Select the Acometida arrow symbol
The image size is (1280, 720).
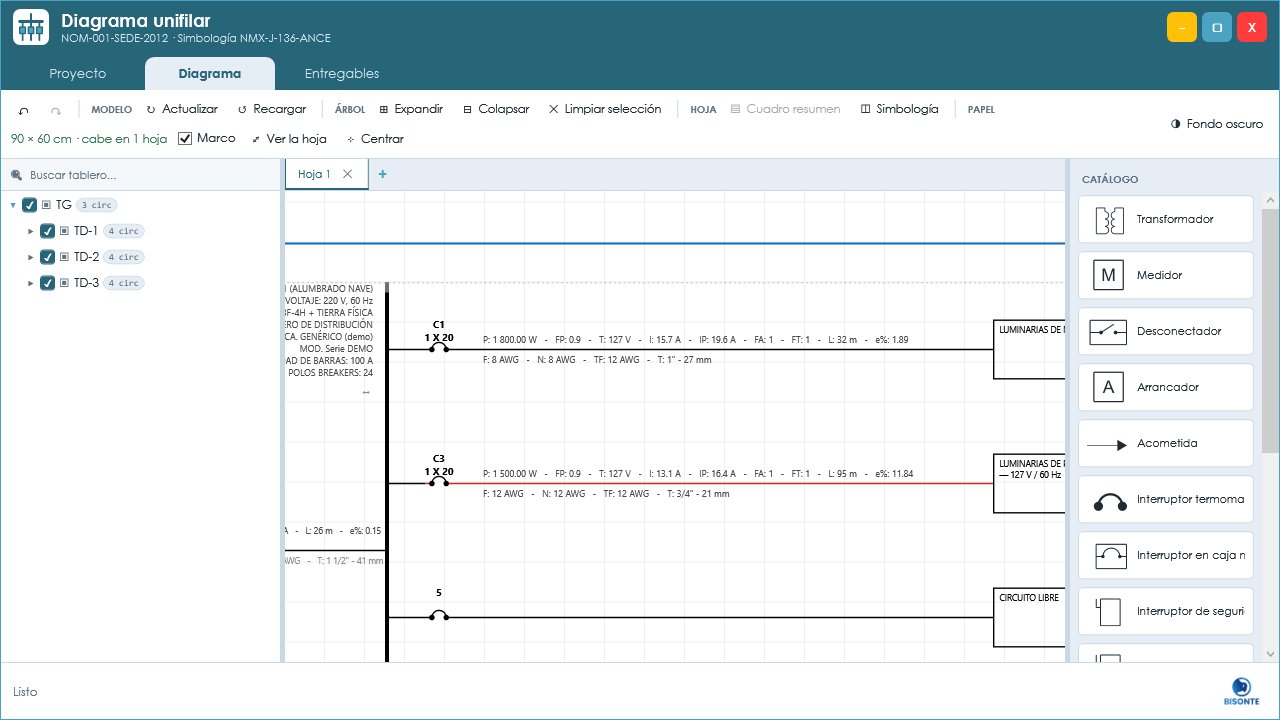click(1166, 443)
